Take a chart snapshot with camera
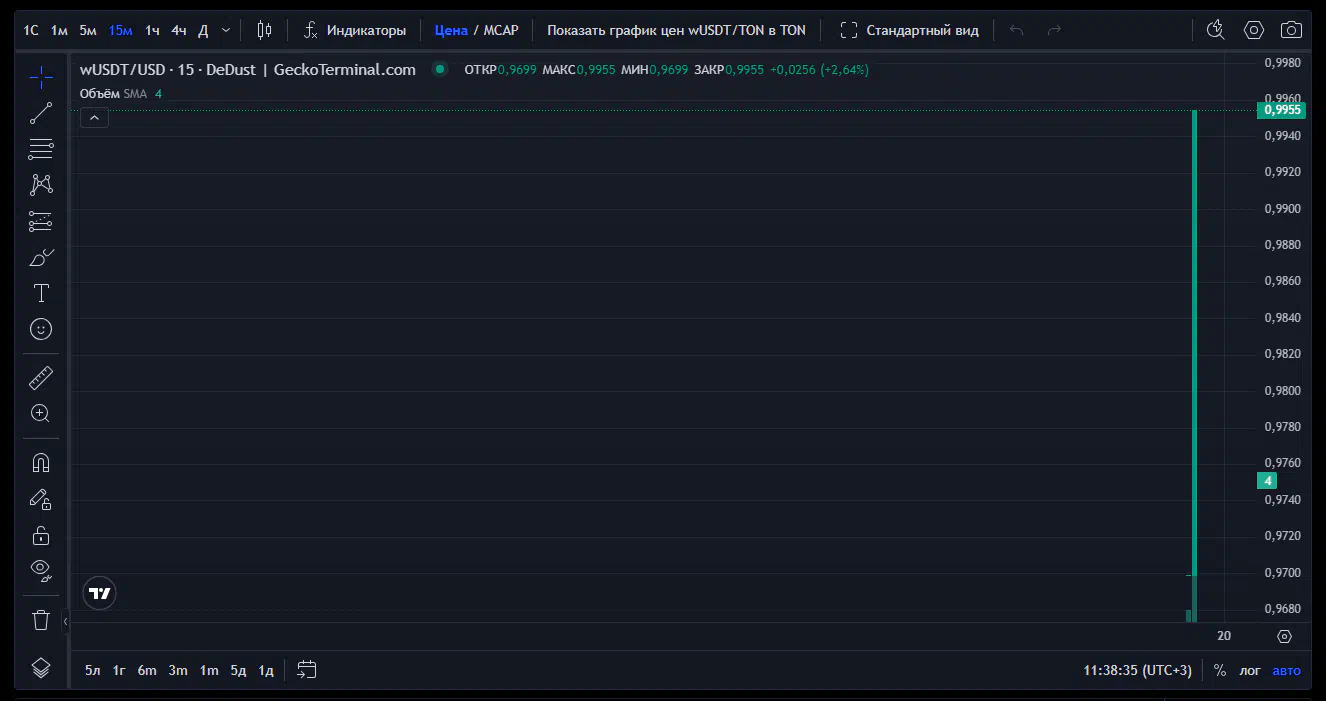The image size is (1326, 701). click(x=1292, y=30)
